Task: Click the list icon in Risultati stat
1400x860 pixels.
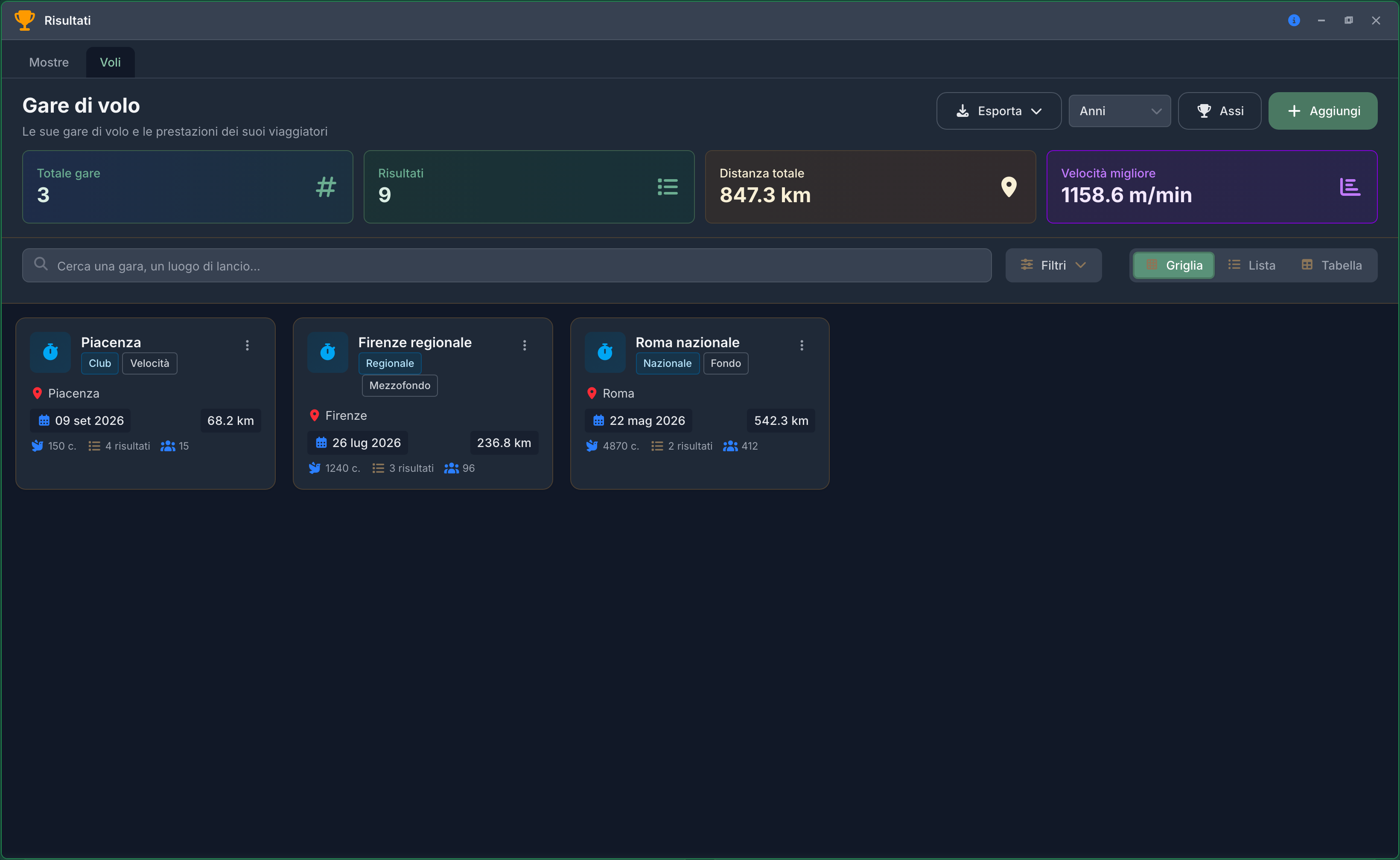Action: tap(668, 186)
